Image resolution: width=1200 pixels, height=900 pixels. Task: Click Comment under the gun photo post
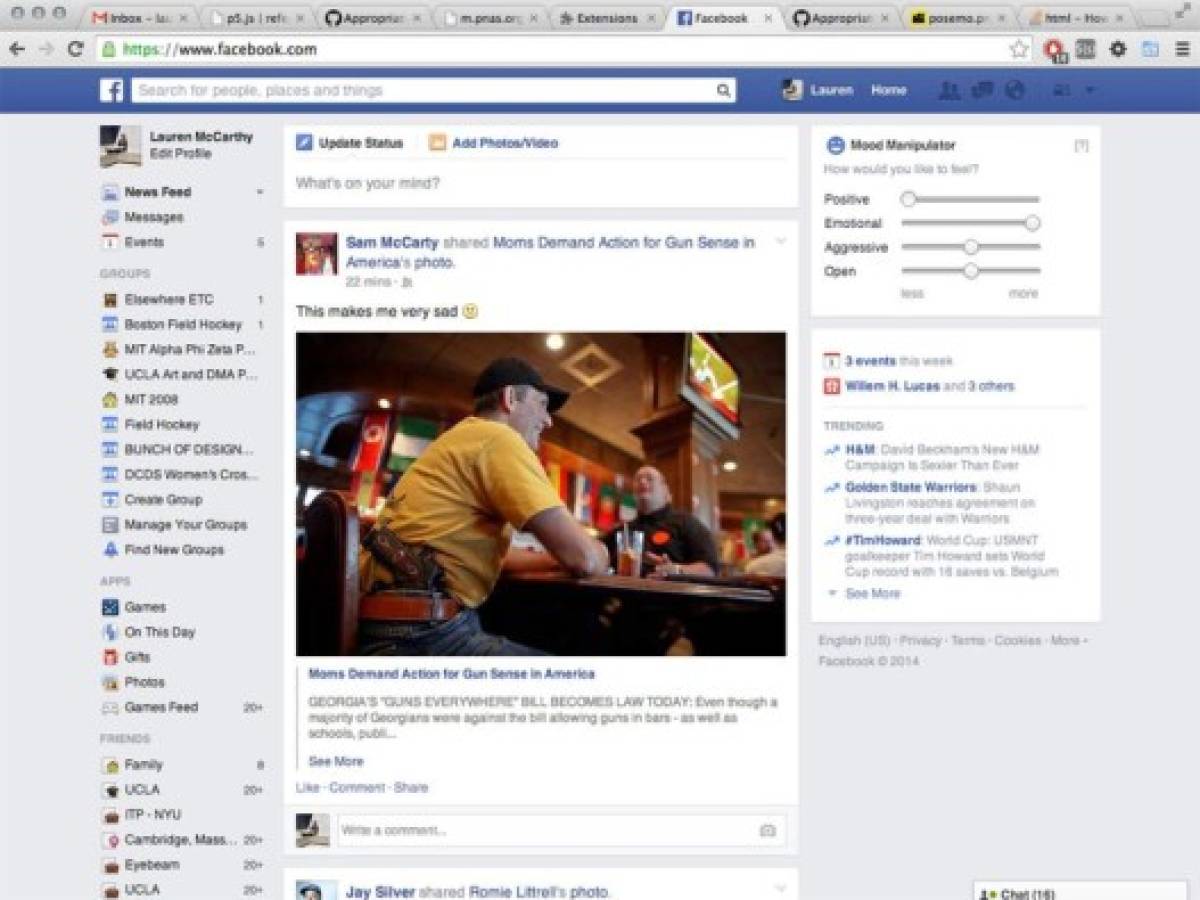pyautogui.click(x=356, y=787)
